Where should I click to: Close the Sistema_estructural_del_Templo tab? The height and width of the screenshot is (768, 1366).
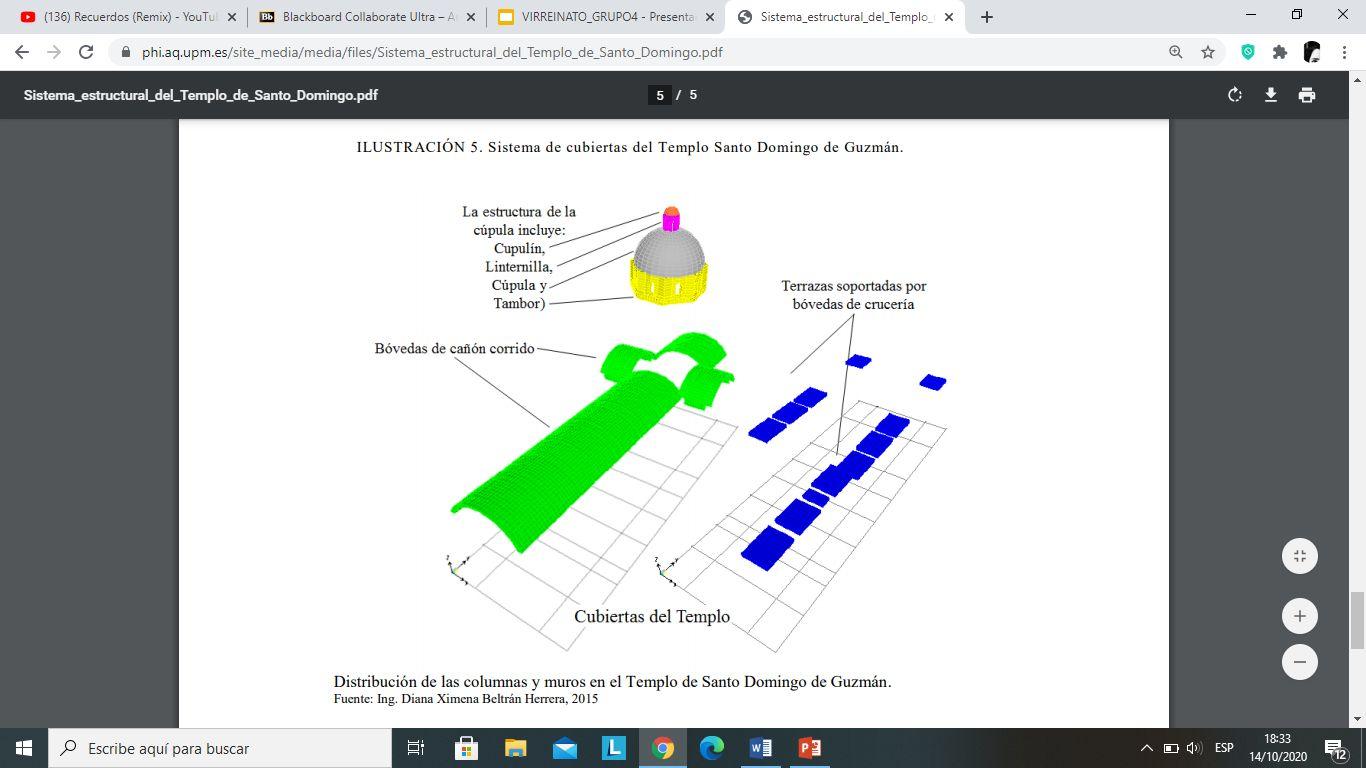pos(949,17)
